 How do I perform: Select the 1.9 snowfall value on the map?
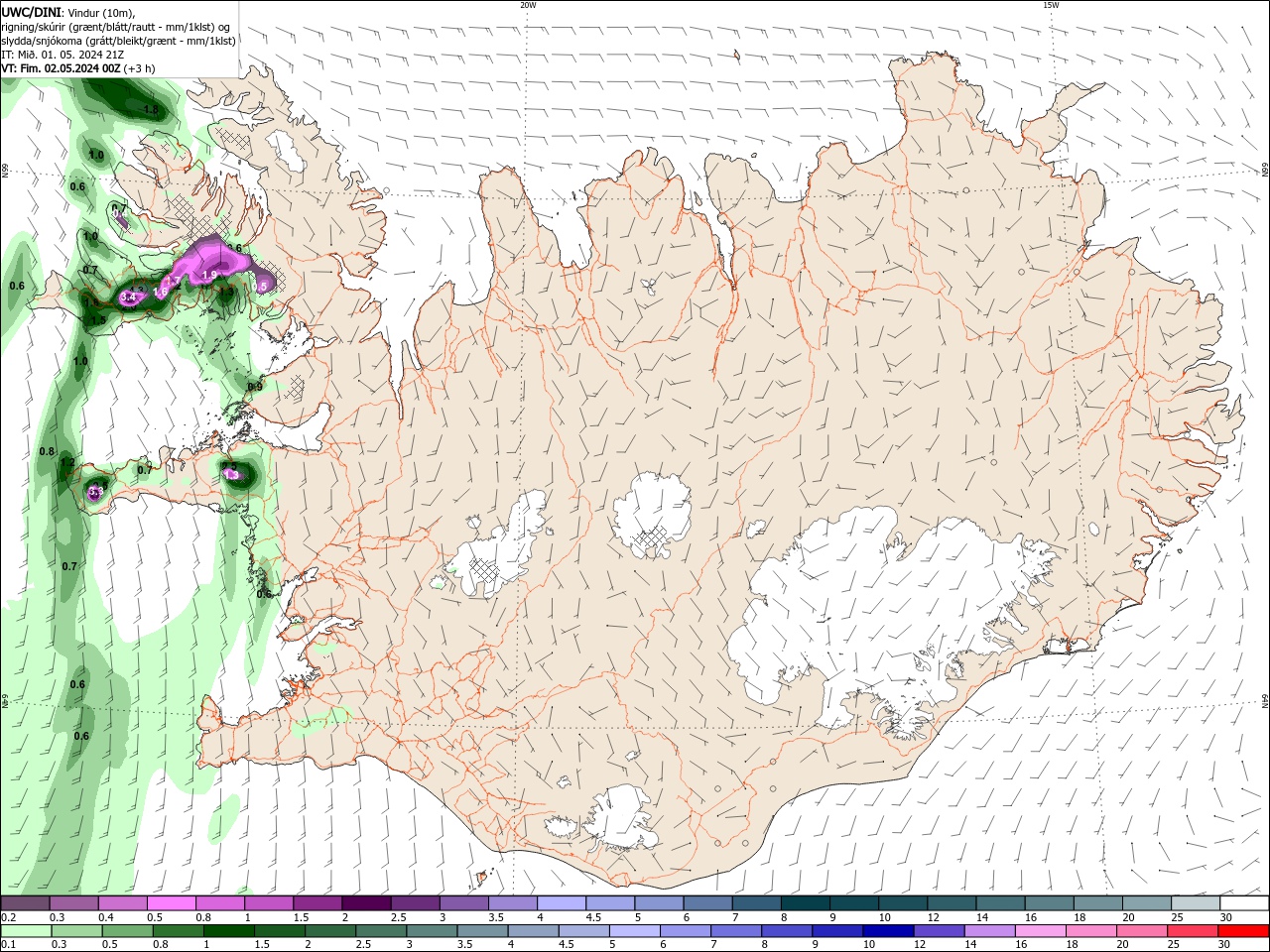[x=209, y=275]
